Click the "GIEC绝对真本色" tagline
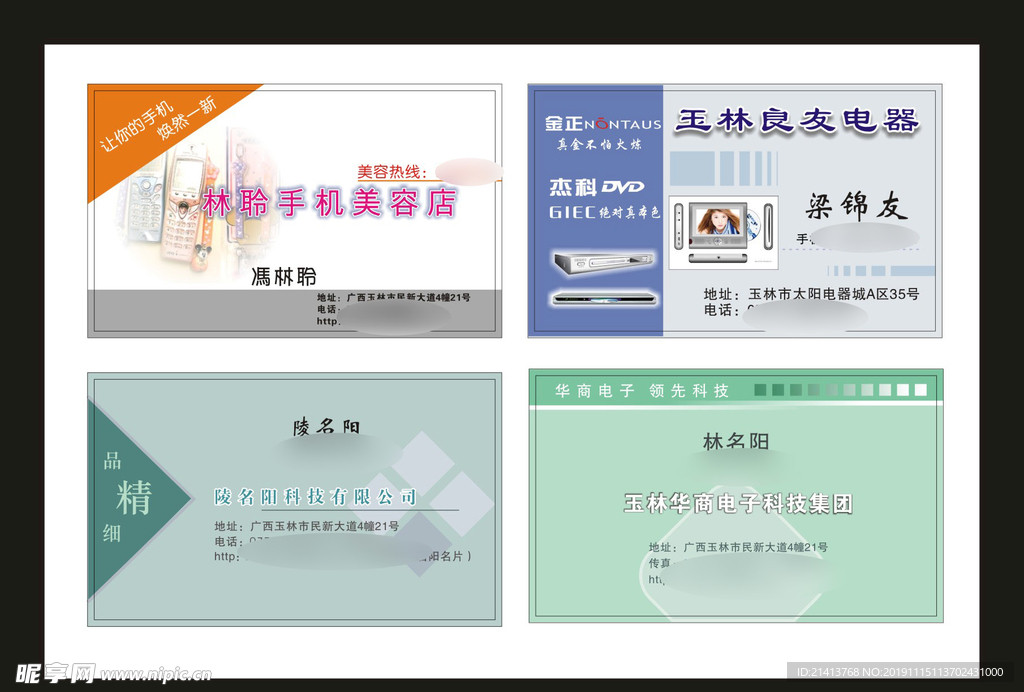 [604, 212]
